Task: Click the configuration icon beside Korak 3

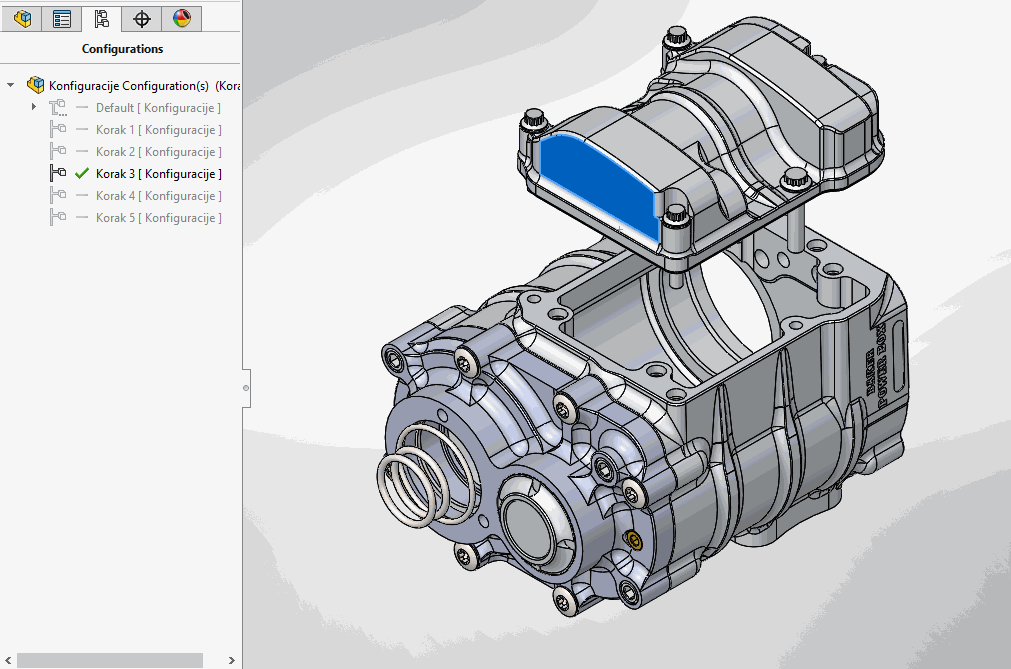Action: tap(57, 174)
